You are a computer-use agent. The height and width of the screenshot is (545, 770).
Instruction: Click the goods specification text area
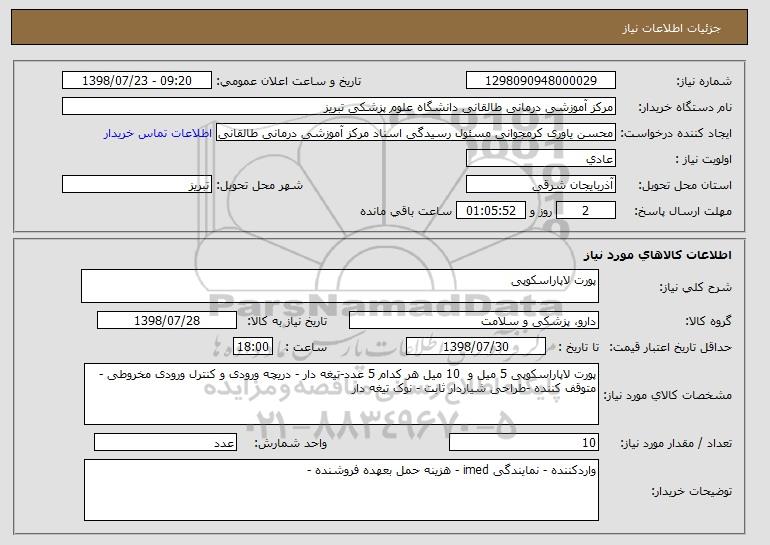[x=341, y=394]
